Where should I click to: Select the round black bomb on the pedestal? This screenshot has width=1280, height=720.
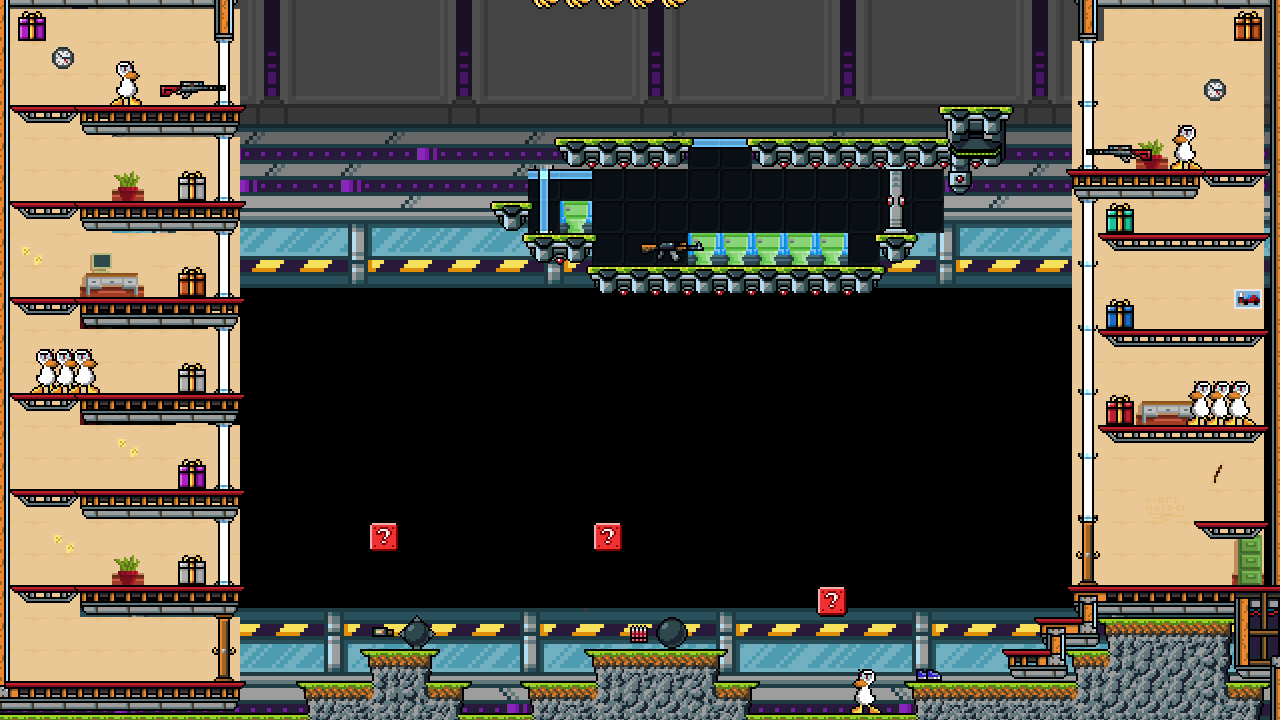671,633
